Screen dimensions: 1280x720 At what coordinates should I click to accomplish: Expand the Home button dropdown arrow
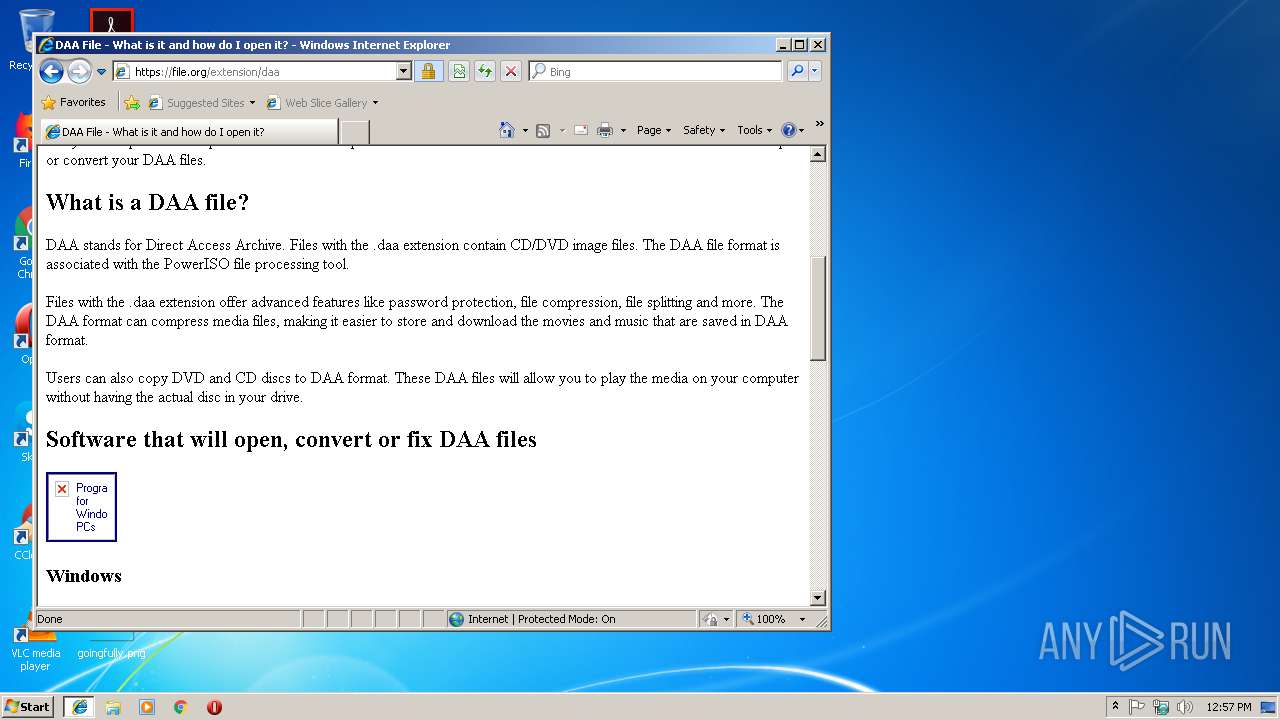[525, 130]
